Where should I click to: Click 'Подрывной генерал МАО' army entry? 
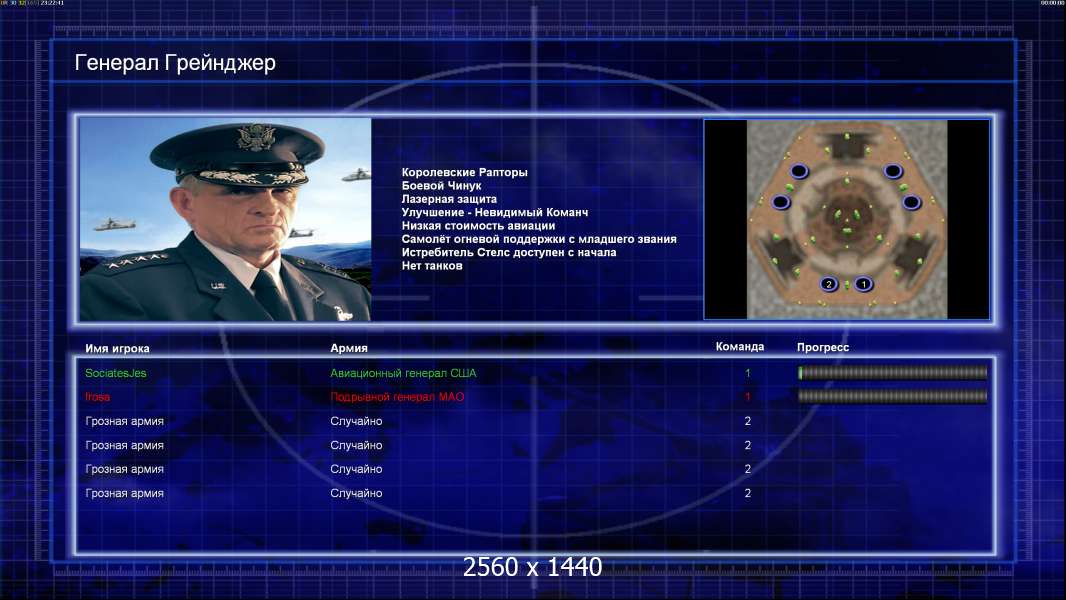397,397
